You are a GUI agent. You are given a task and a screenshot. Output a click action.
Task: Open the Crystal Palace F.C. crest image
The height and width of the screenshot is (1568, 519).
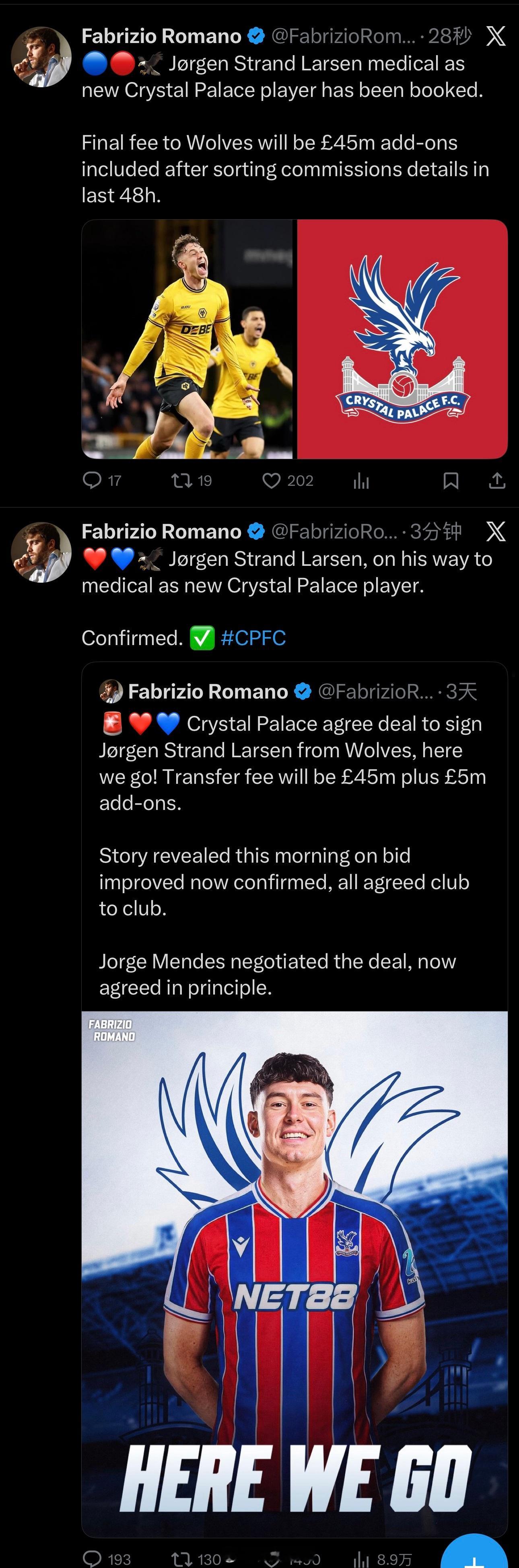pyautogui.click(x=402, y=339)
